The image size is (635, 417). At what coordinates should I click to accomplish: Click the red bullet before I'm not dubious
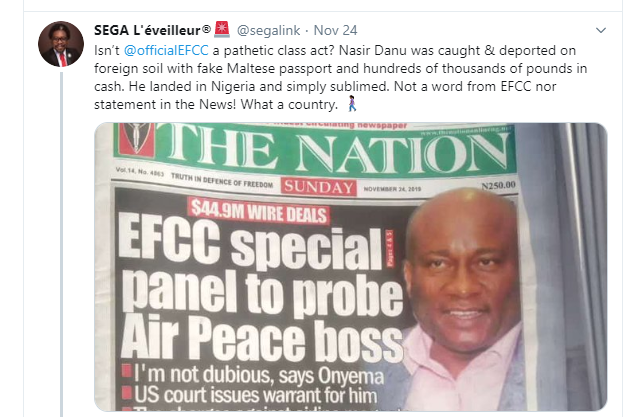click(x=127, y=371)
